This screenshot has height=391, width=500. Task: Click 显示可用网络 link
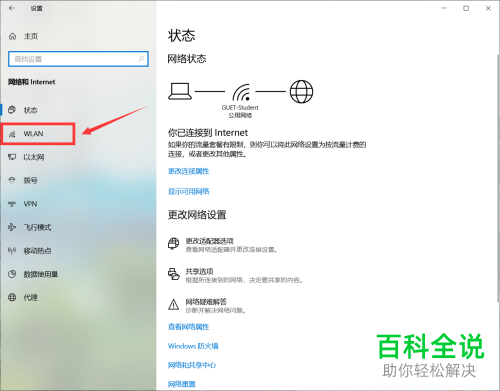click(x=188, y=191)
